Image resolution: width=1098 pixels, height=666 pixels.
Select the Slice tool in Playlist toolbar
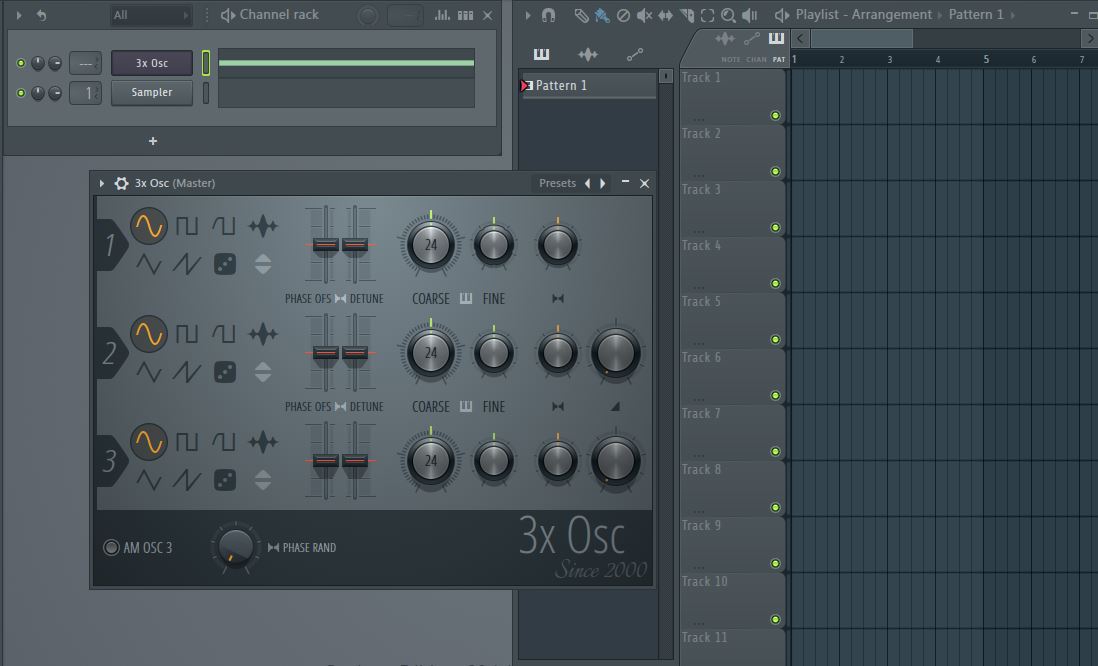(687, 15)
